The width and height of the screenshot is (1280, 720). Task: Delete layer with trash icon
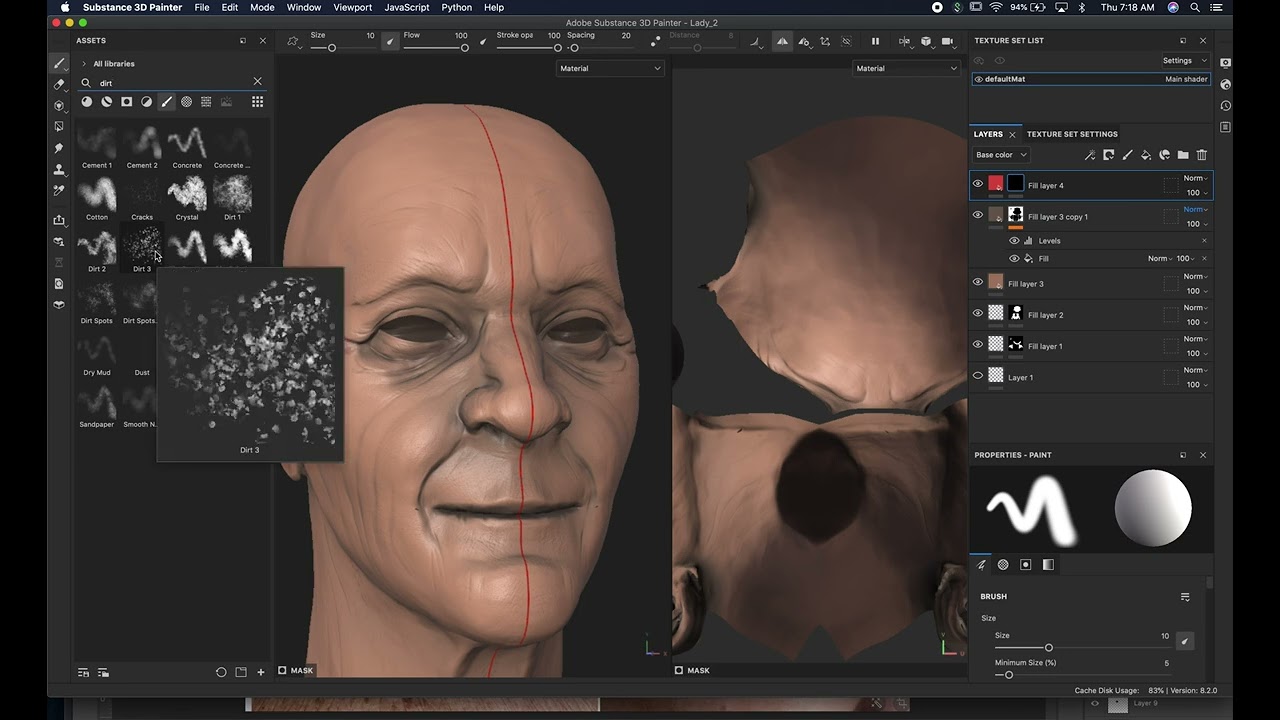click(1202, 155)
